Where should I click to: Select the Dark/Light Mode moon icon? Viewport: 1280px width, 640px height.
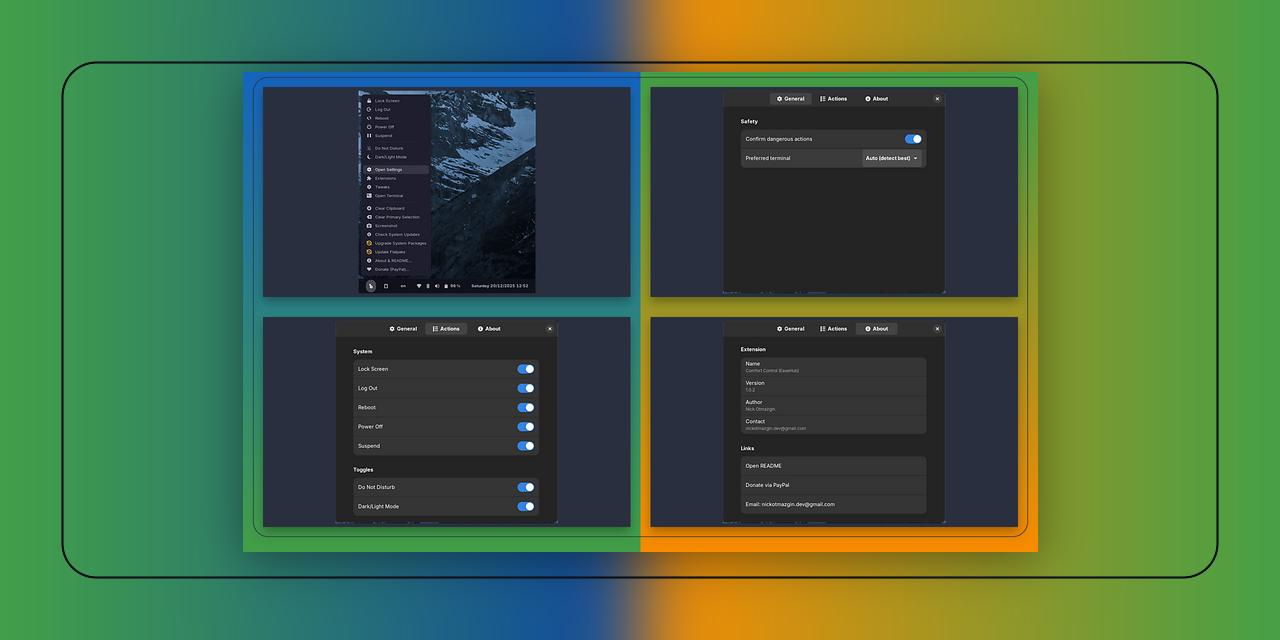point(369,156)
